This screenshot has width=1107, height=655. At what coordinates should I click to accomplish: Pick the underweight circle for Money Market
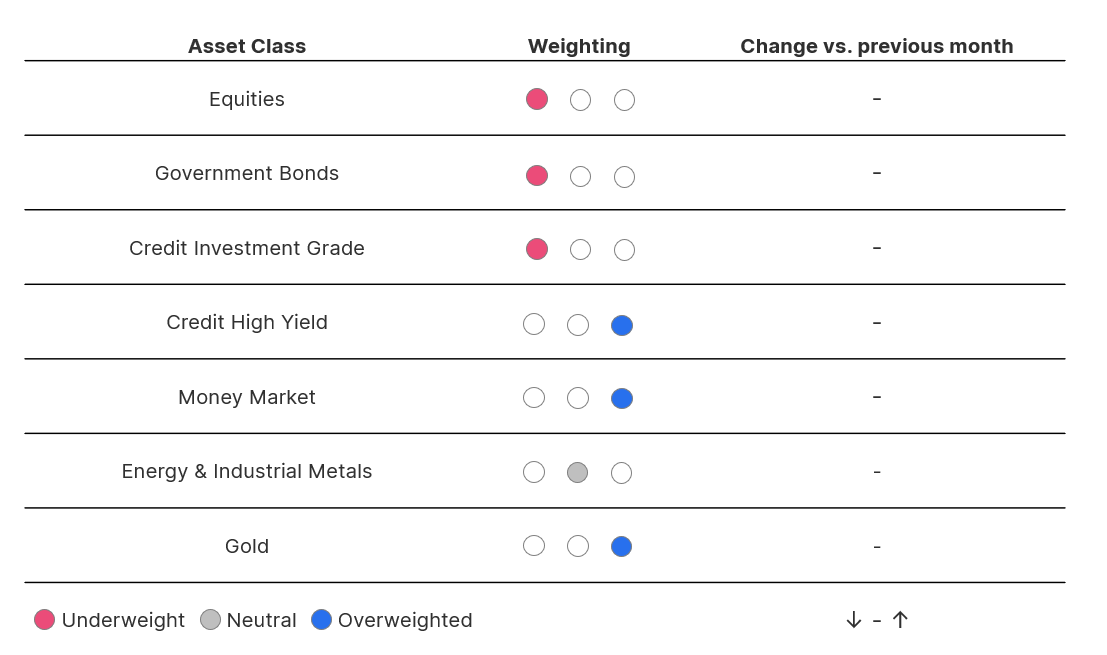tap(534, 398)
